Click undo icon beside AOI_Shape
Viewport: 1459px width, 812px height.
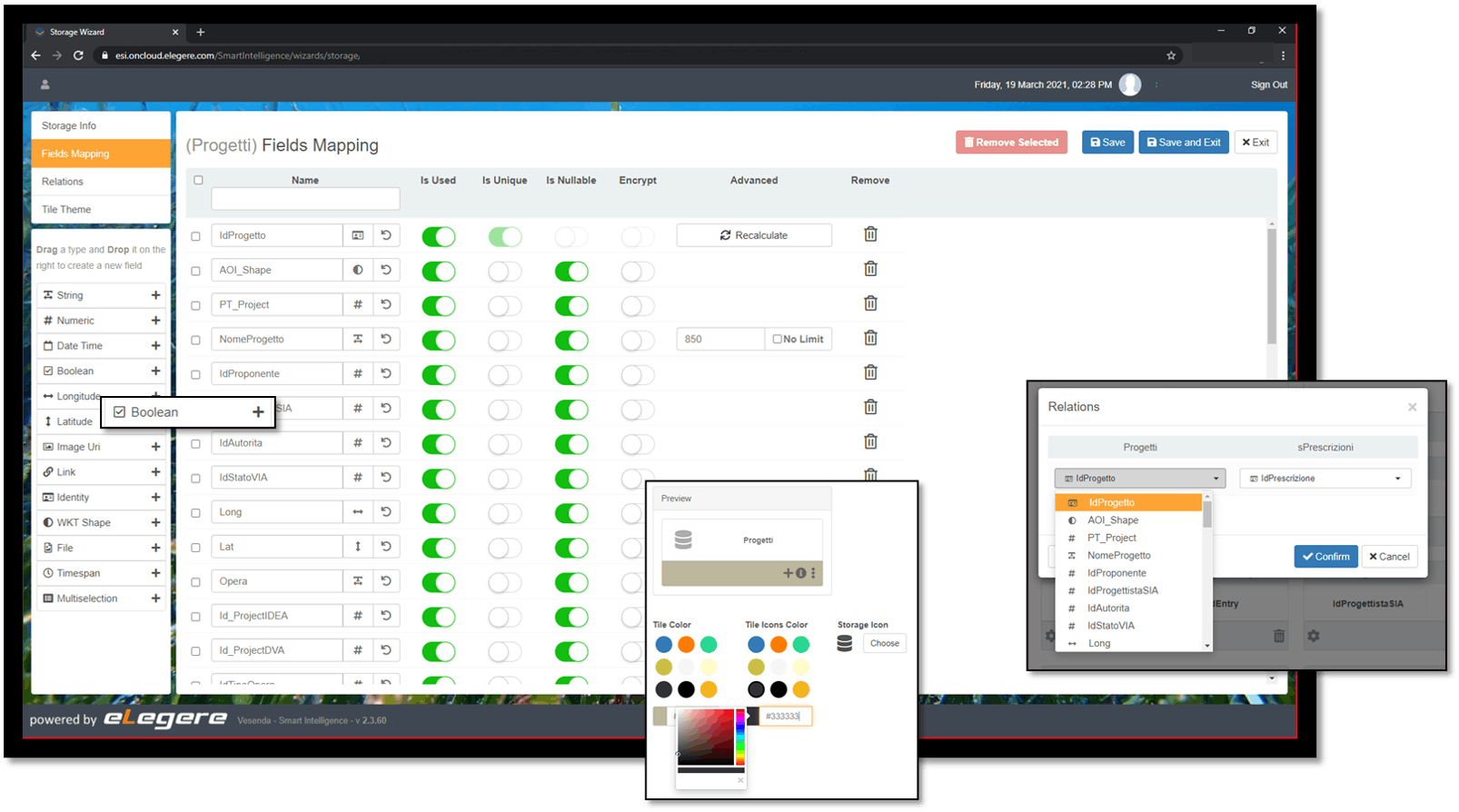pos(386,270)
